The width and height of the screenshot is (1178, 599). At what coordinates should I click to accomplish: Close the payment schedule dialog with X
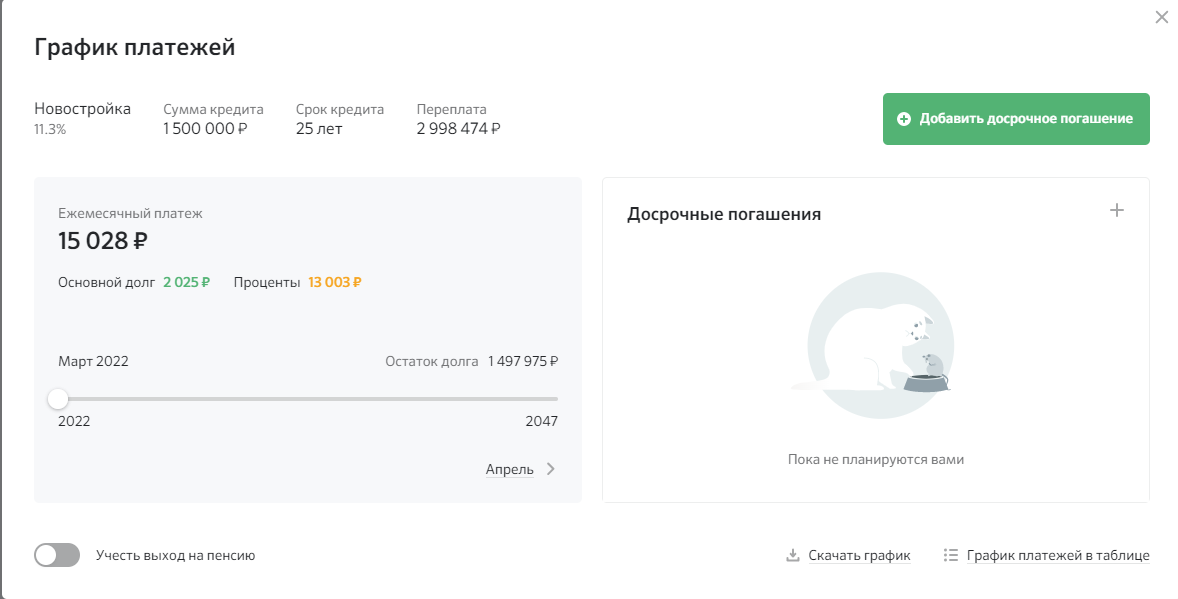1161,17
